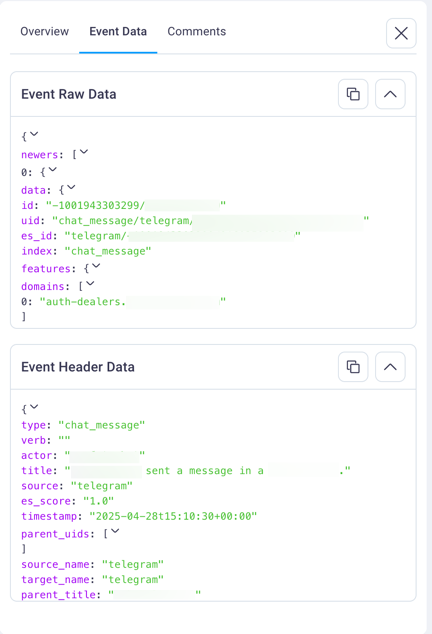This screenshot has width=432, height=634.
Task: Click the es_score value "1.0"
Action: coord(98,501)
